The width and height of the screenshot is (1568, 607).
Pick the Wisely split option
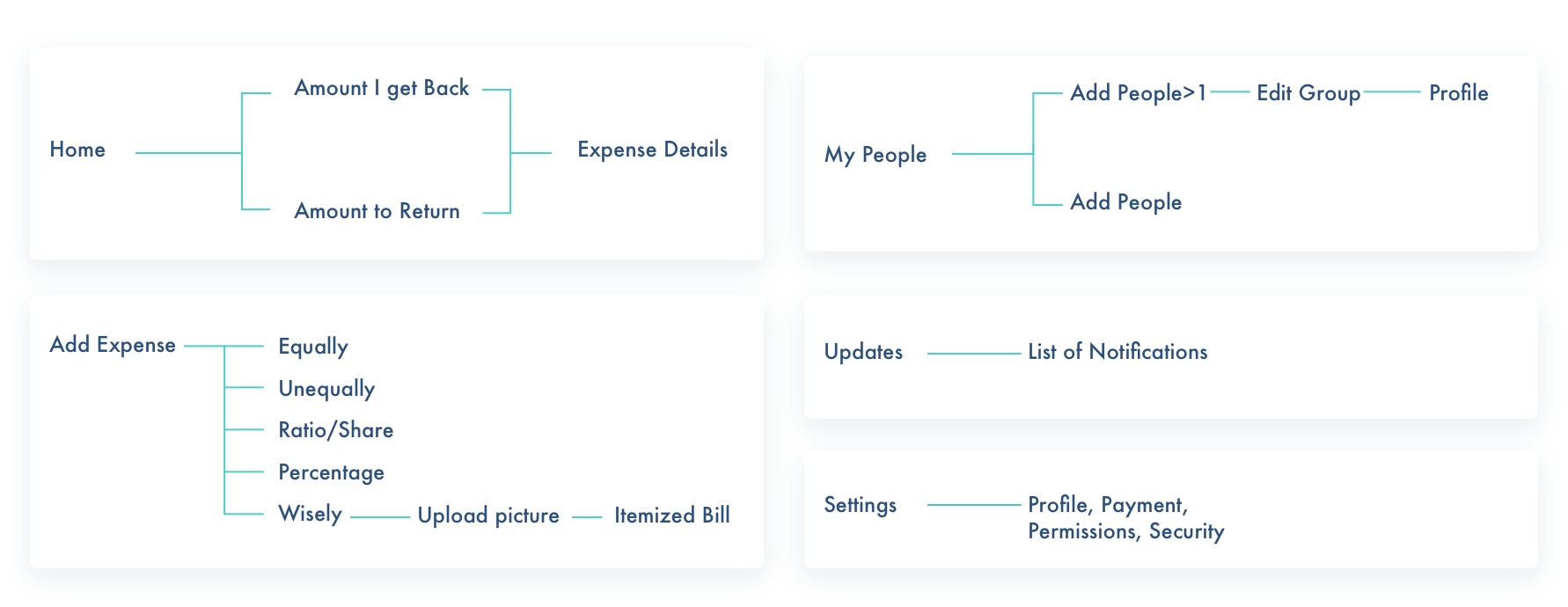click(310, 515)
